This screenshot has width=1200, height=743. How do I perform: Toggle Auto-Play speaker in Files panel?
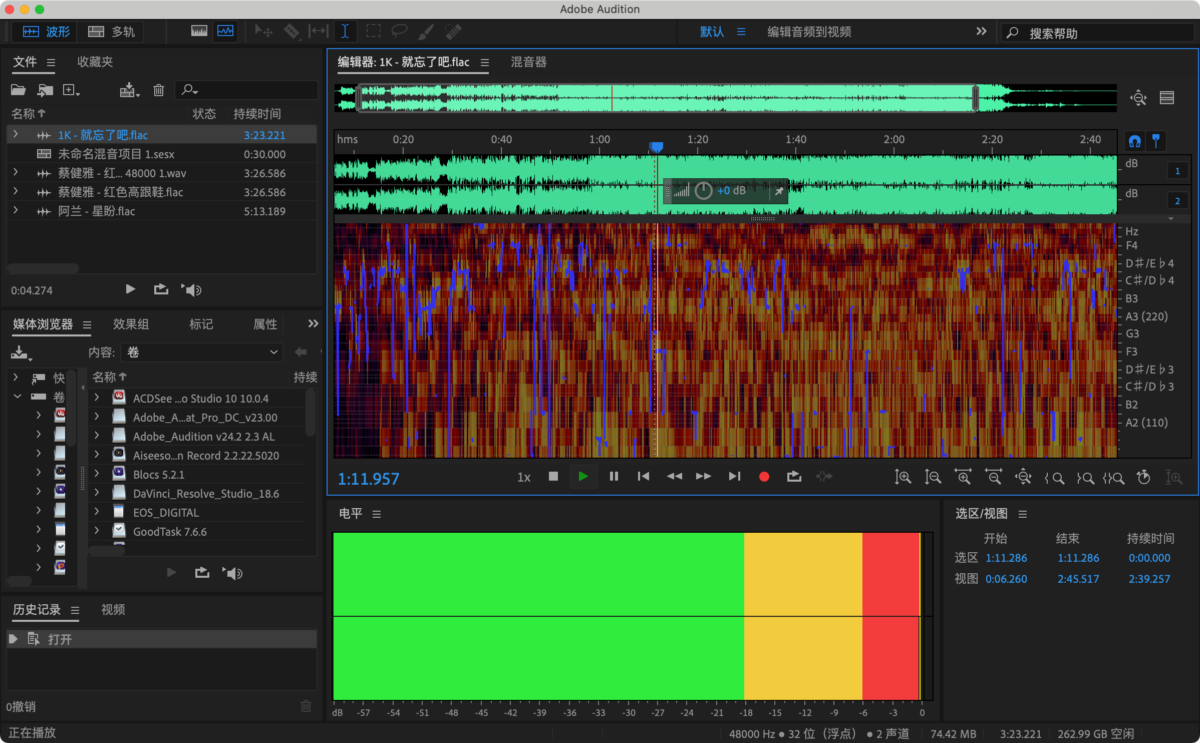coord(191,290)
